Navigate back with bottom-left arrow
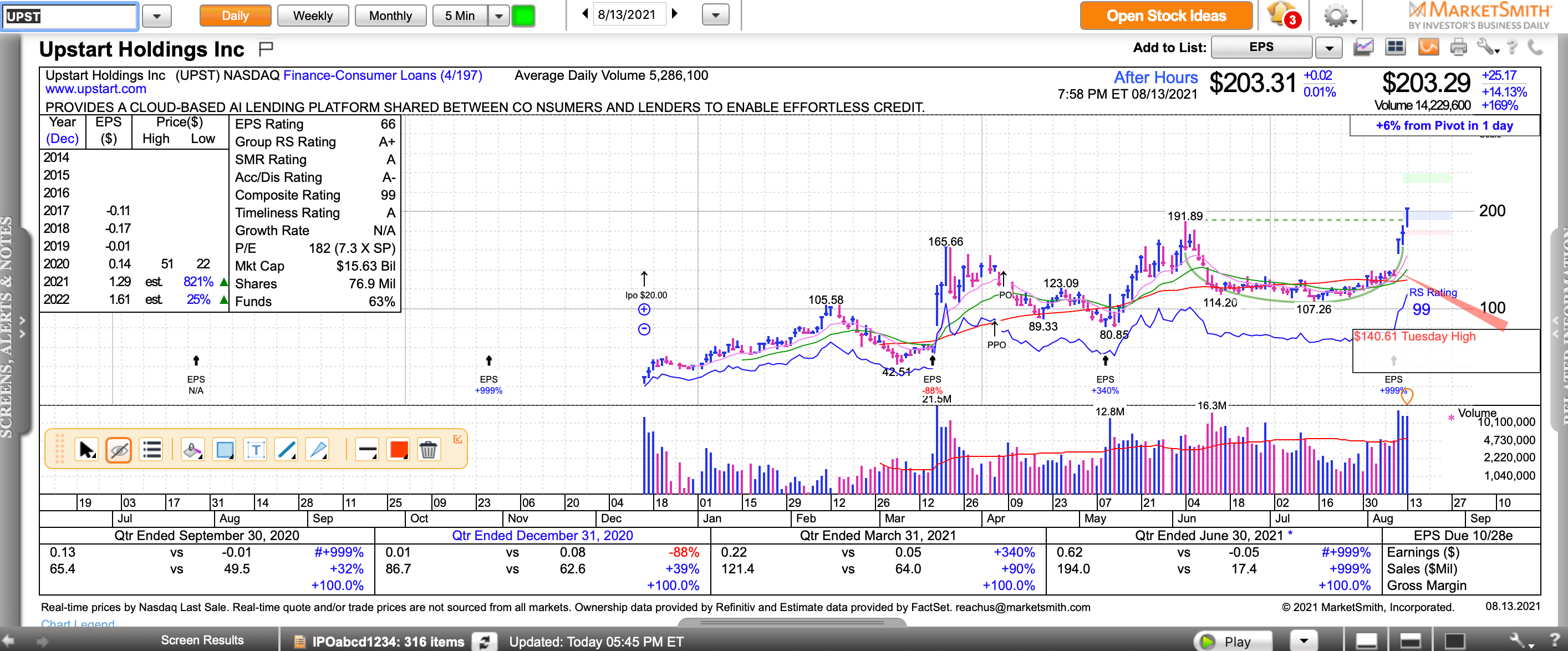Screen dimensions: 1568x651 [8, 640]
